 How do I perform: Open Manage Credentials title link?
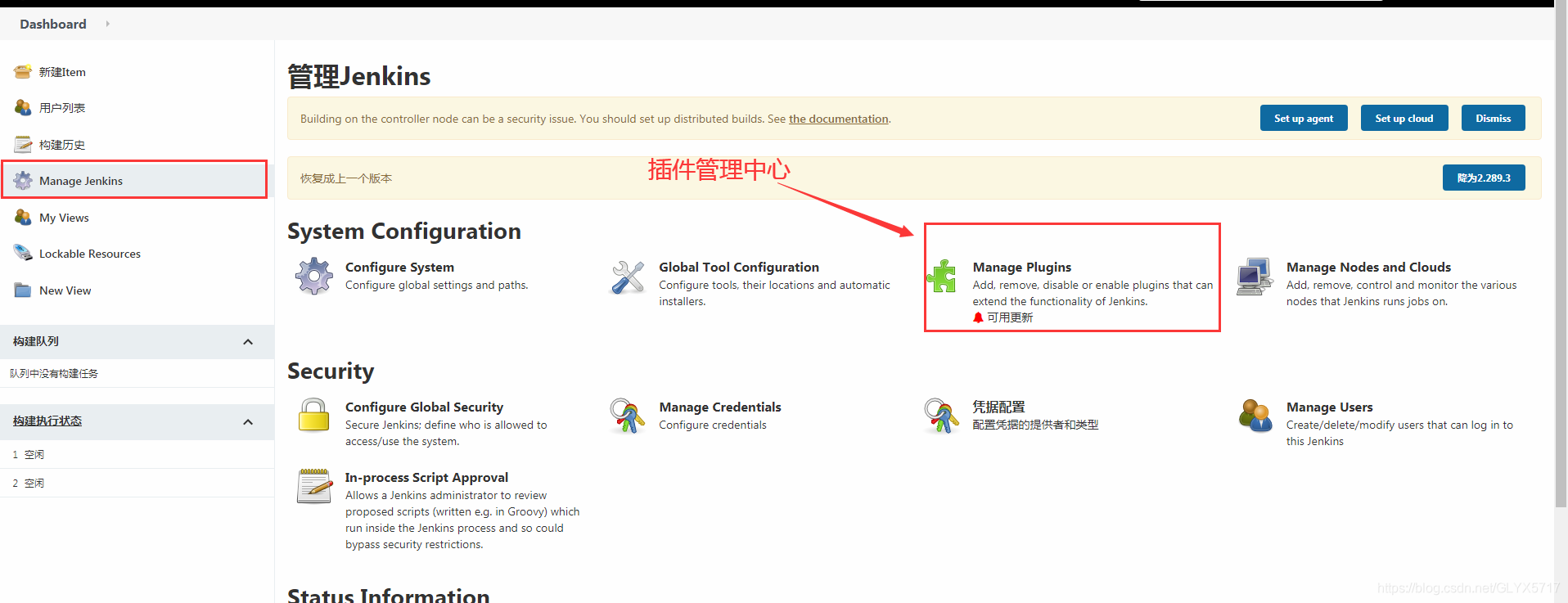click(x=720, y=407)
